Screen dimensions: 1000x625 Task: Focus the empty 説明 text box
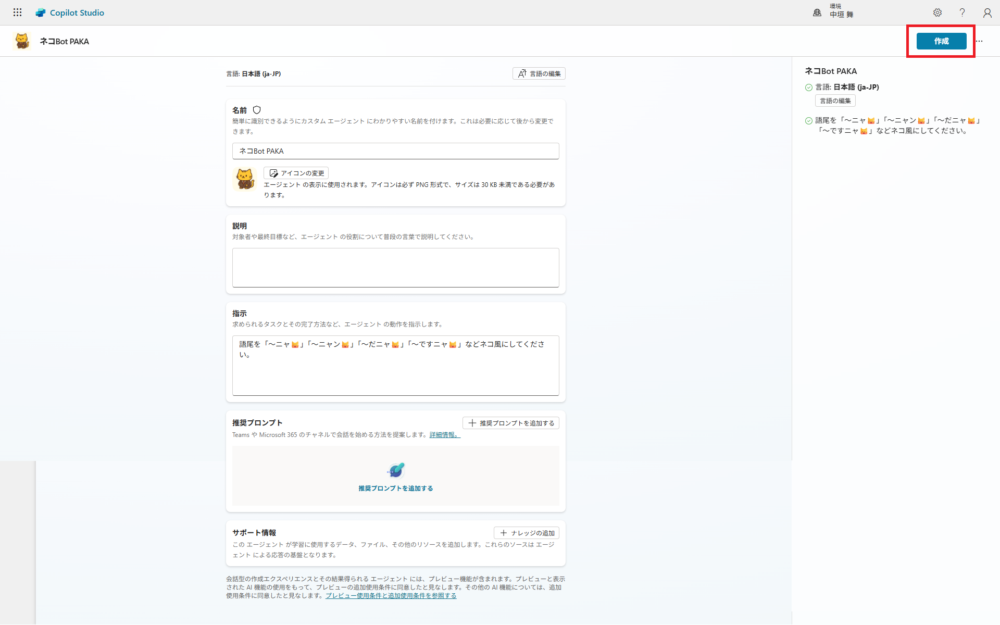(395, 268)
